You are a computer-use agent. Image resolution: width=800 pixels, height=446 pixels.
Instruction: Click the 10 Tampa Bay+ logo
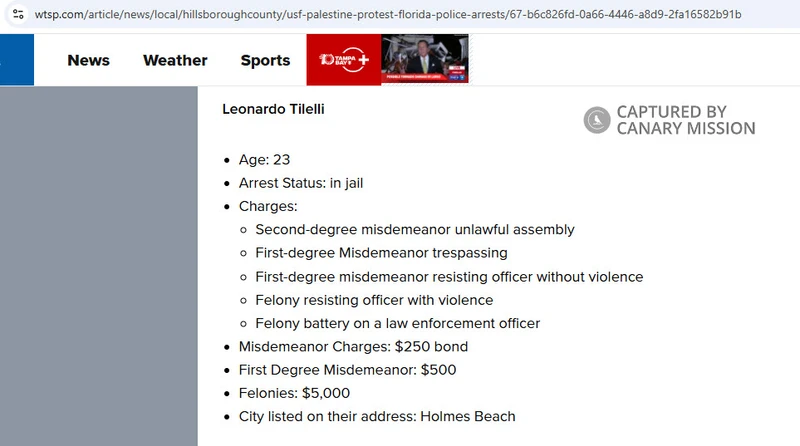344,60
